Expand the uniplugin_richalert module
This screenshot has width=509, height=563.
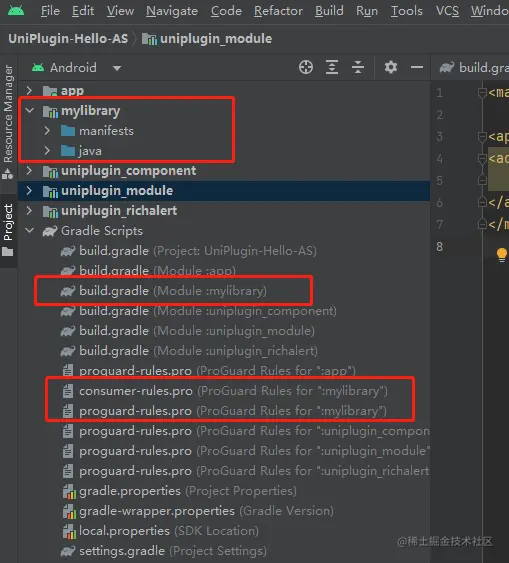click(29, 211)
